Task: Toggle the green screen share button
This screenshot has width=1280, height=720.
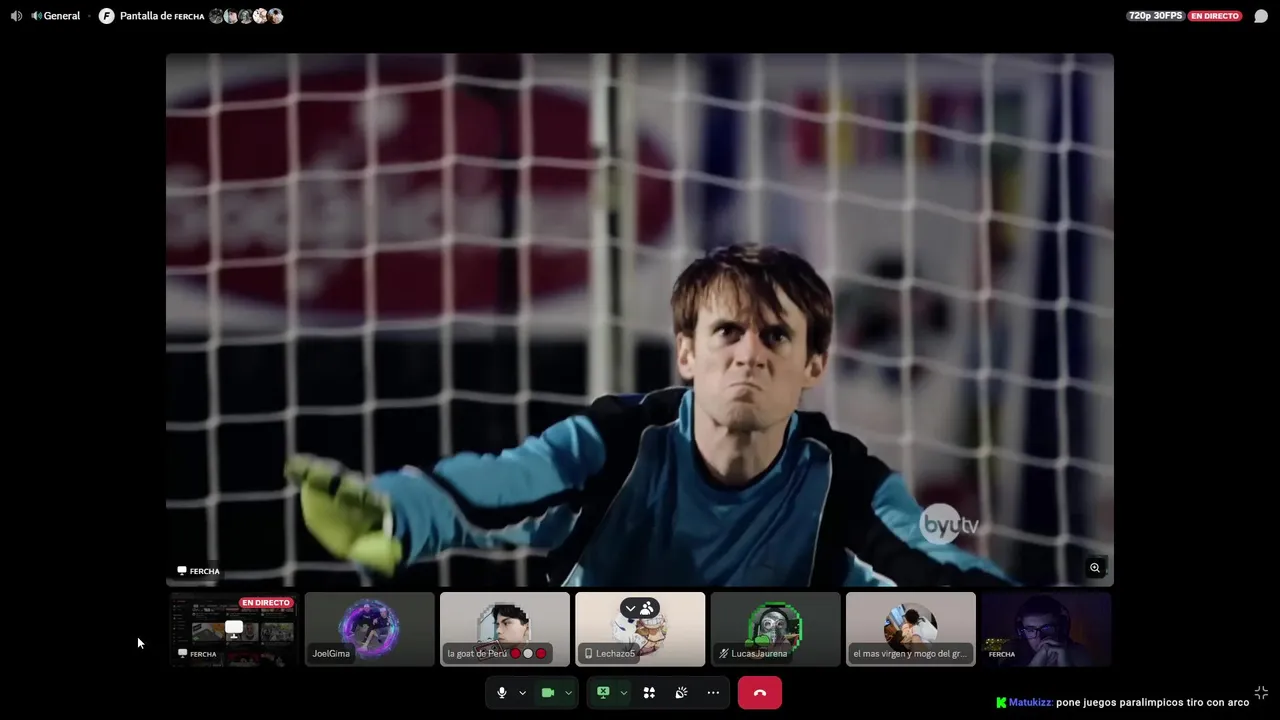Action: click(x=603, y=692)
